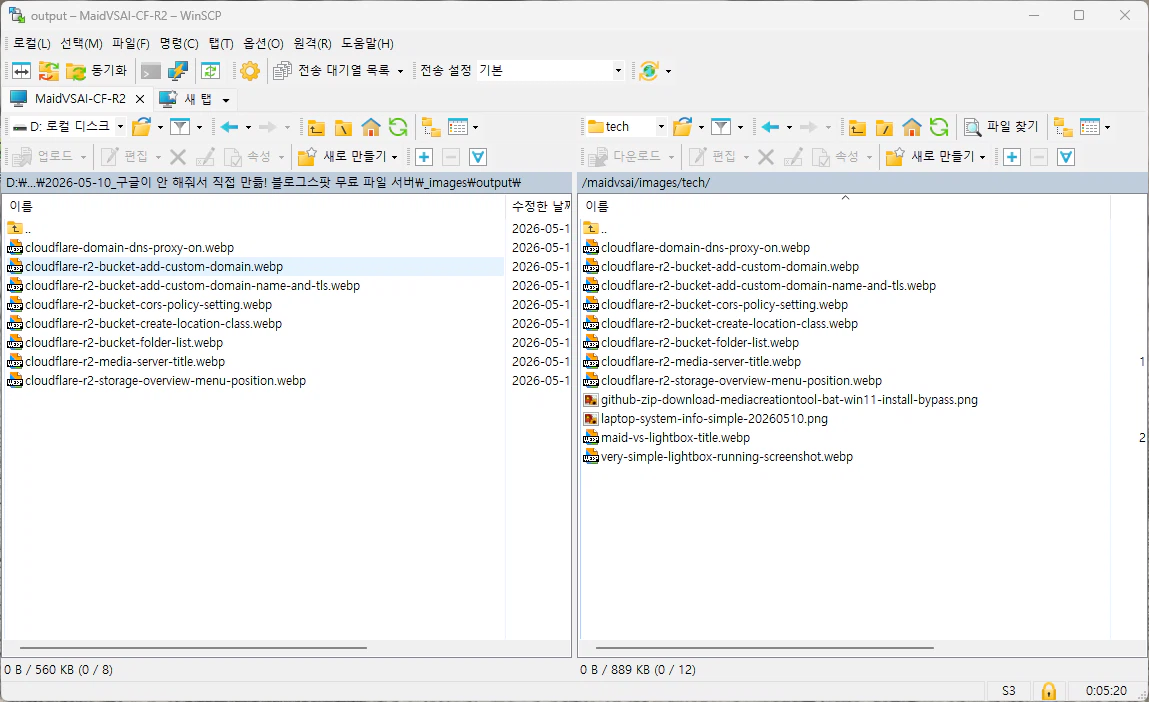
Task: Go to remote parent directory icon
Action: point(857,128)
